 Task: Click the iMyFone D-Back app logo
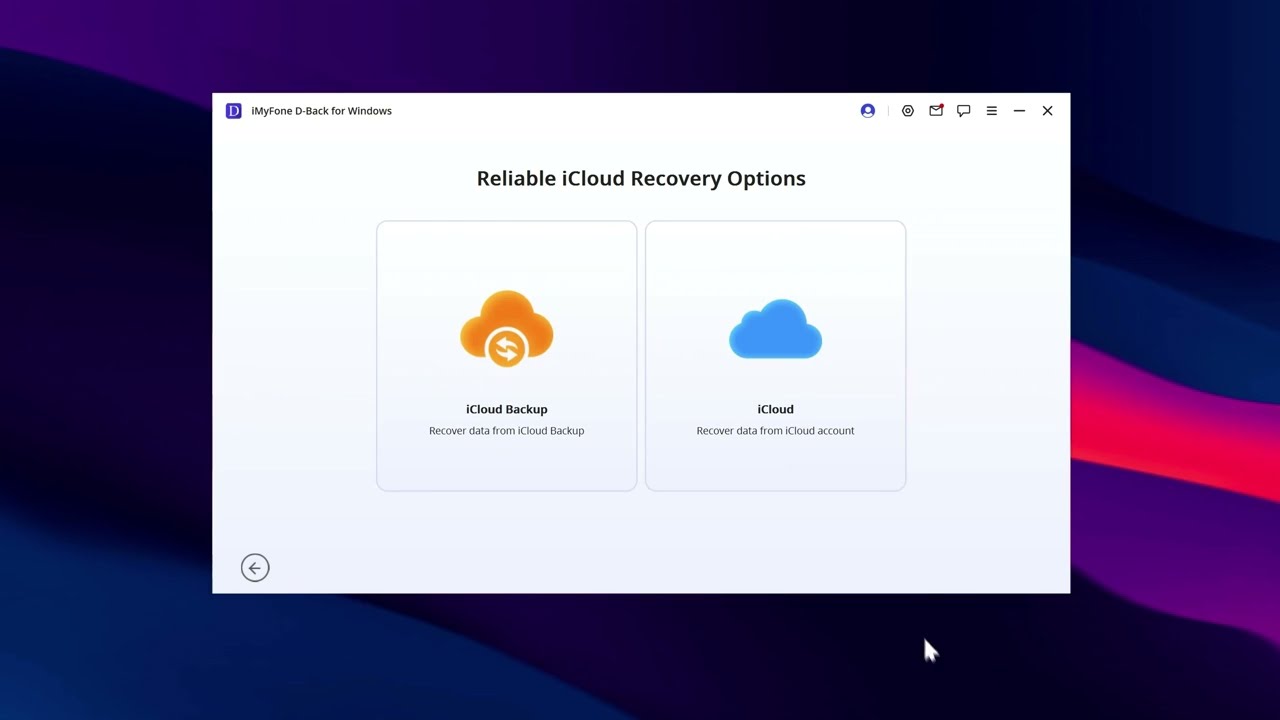tap(234, 111)
